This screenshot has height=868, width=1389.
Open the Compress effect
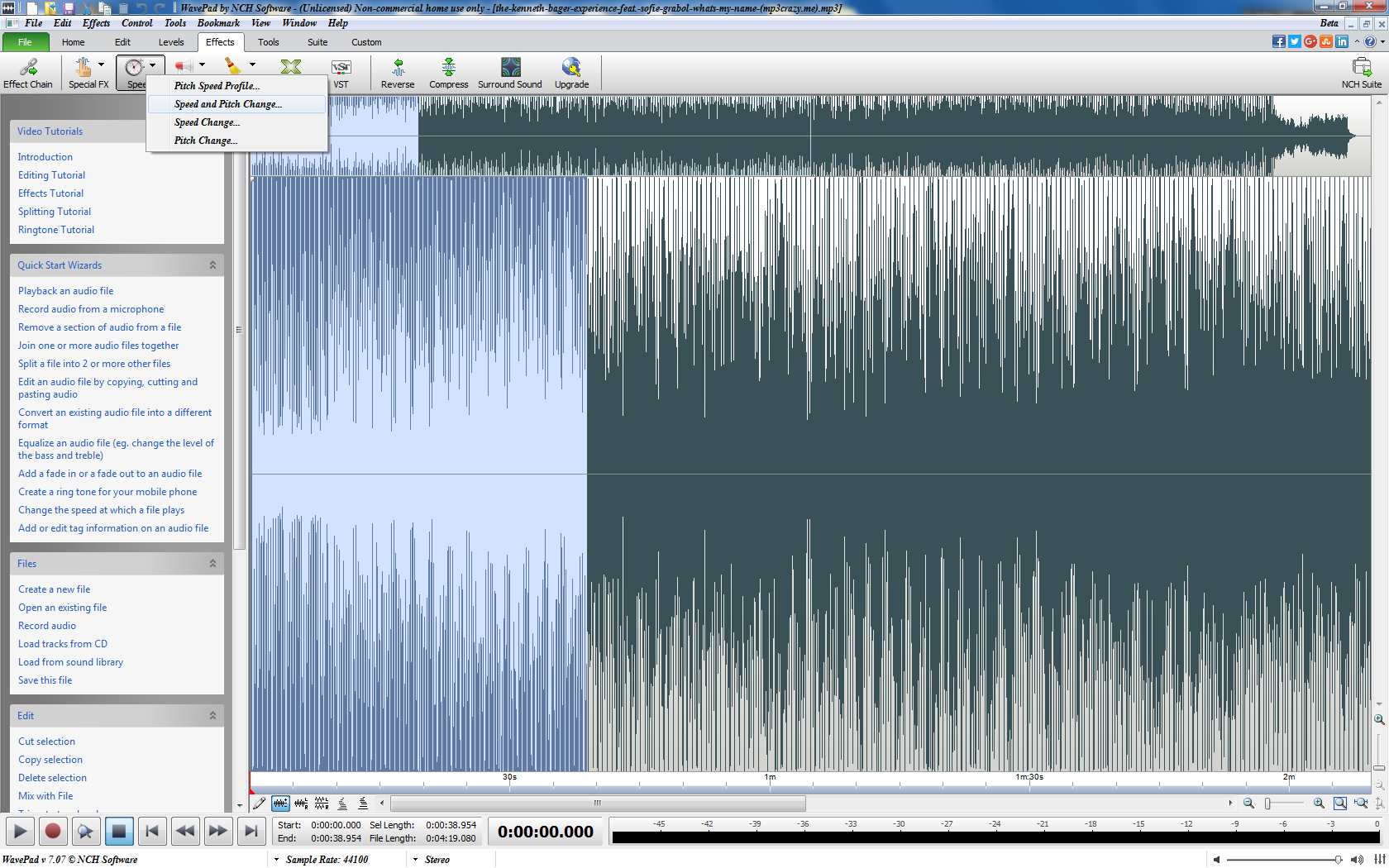point(449,73)
